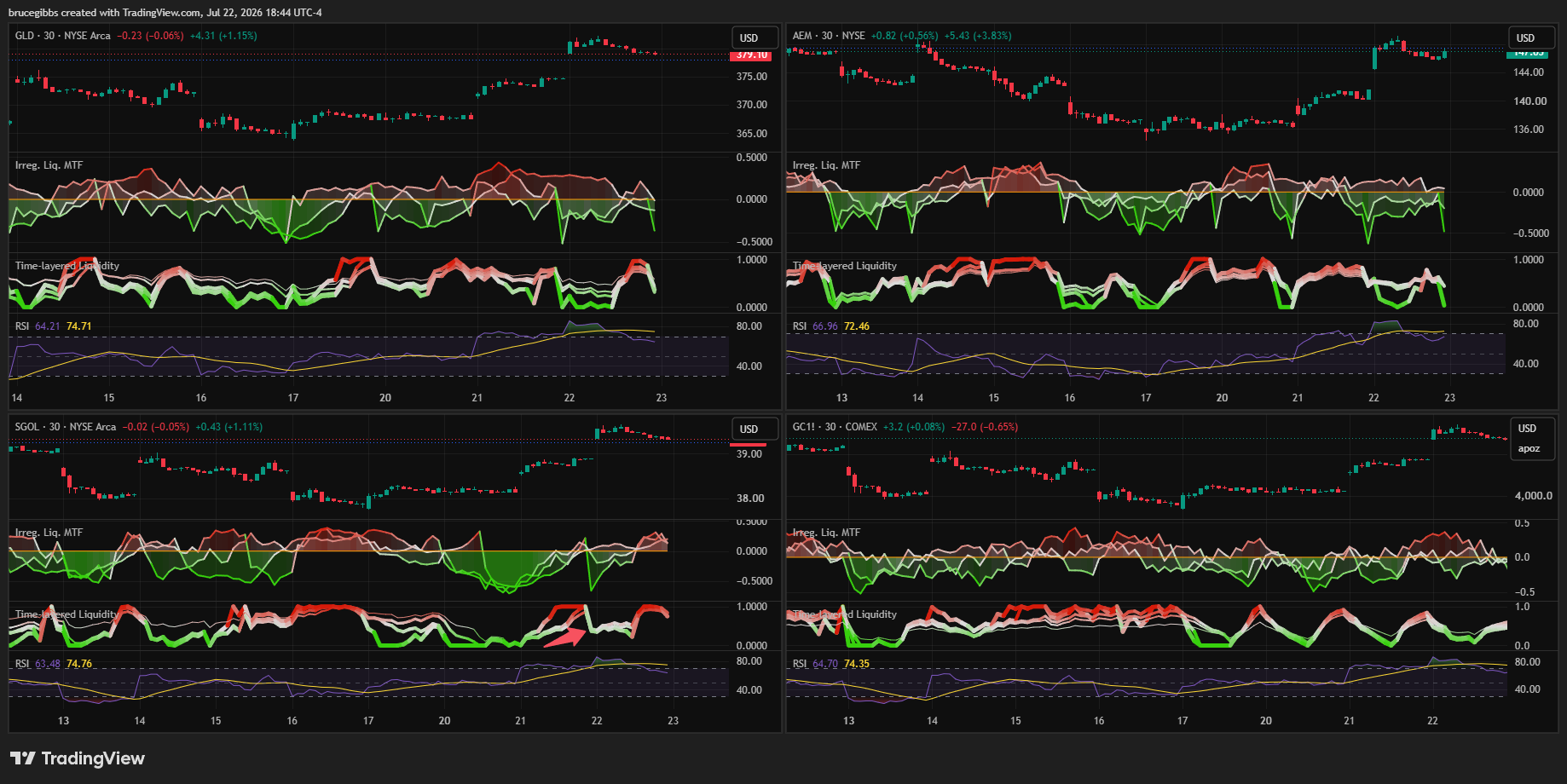1567x784 pixels.
Task: Select the Irreg. Liq. MTF label in GLD chart
Action: [x=49, y=165]
